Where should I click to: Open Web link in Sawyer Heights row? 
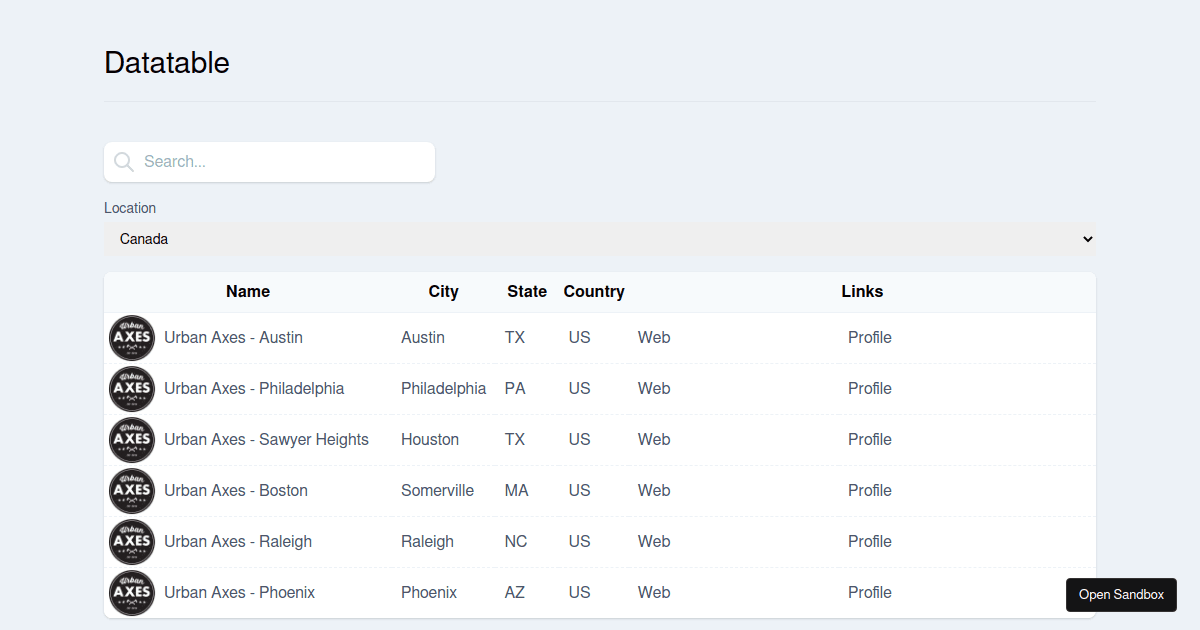tap(654, 440)
